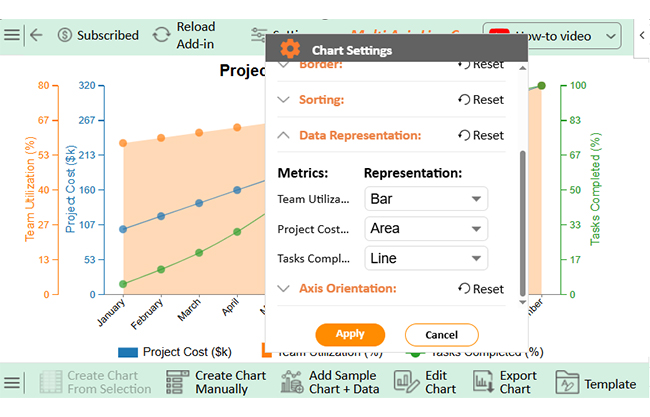Click the Subscribed dollar icon
The width and height of the screenshot is (650, 417).
coord(65,35)
